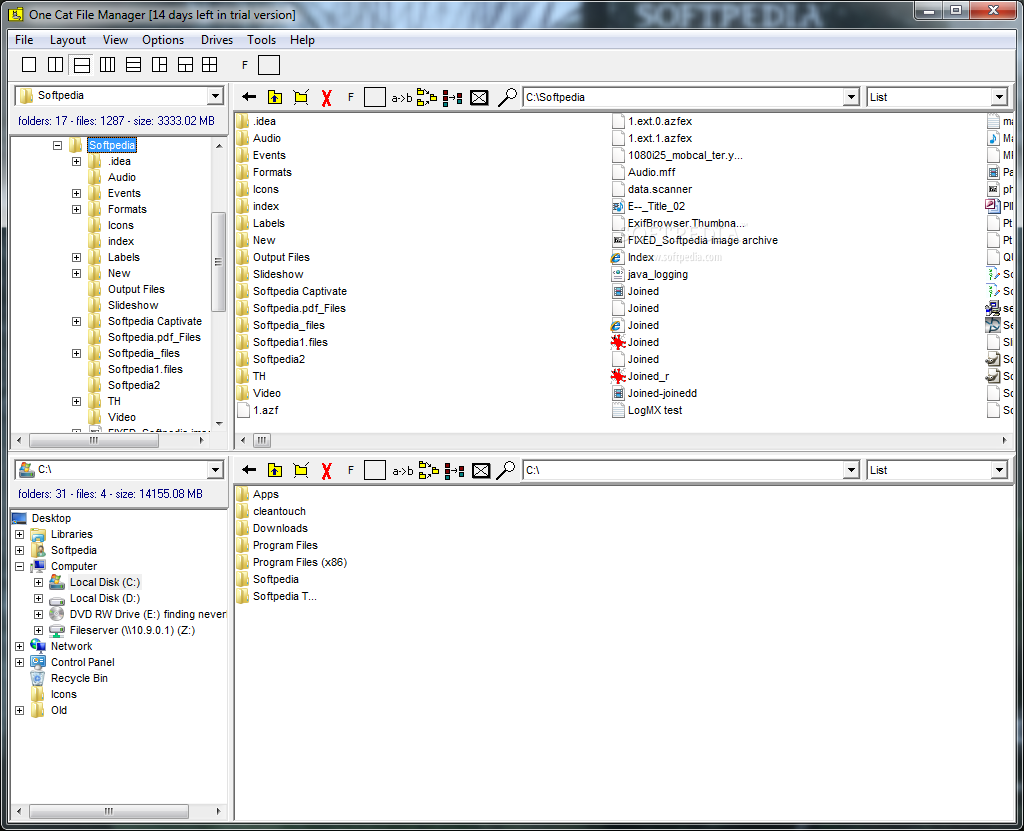Select the Output Files folder in file list
This screenshot has width=1024, height=831.
pos(281,257)
